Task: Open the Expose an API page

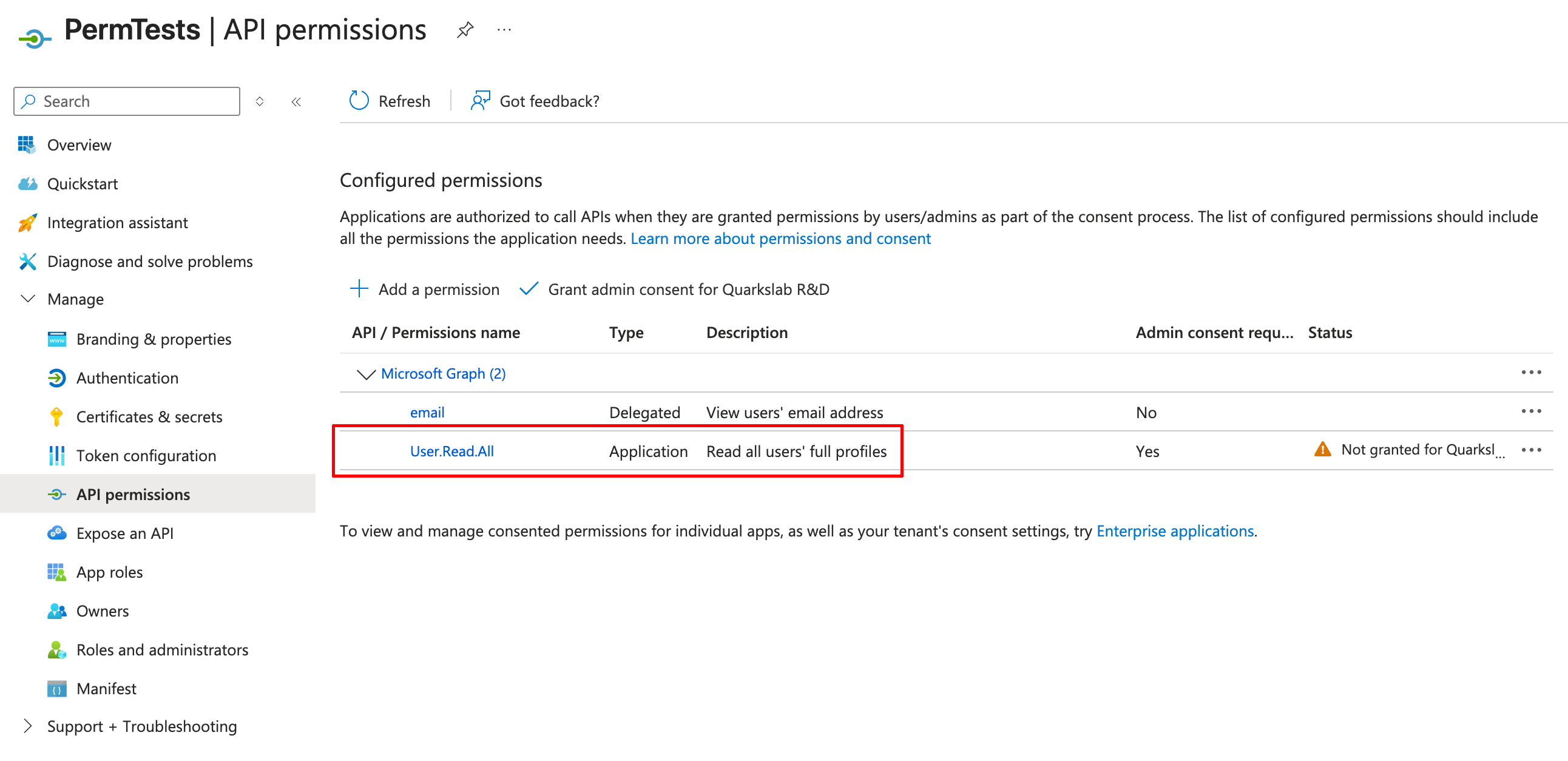Action: 124,533
